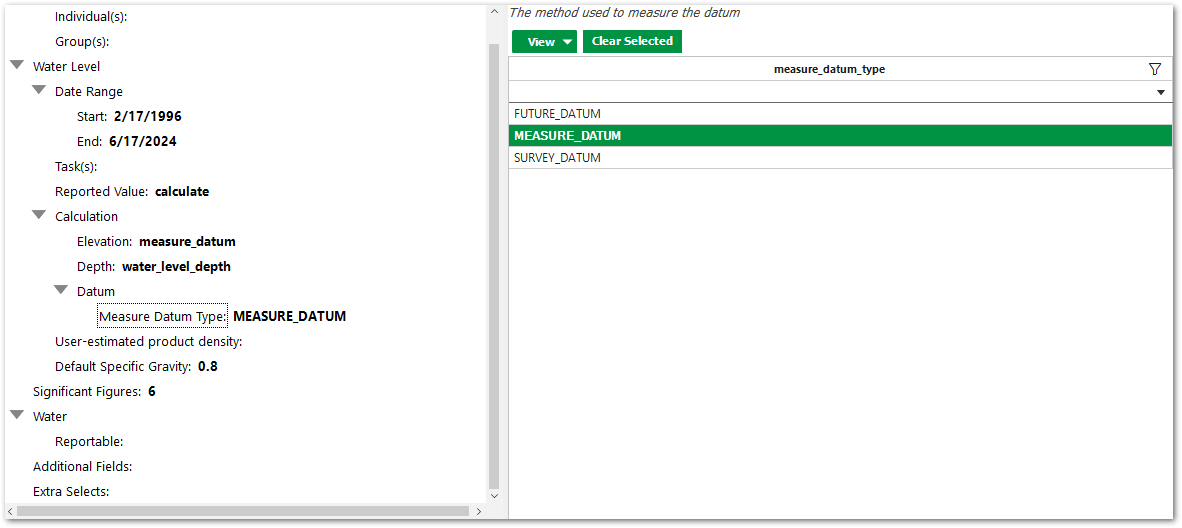
Task: Collapse the Water tree node
Action: [17, 416]
